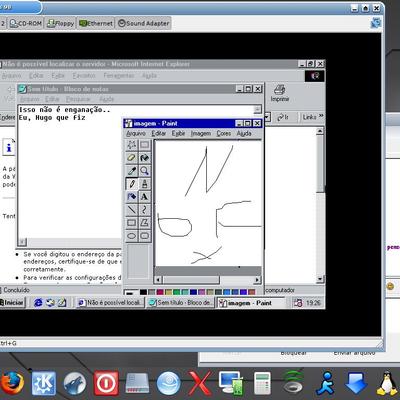This screenshot has height=400, width=400.
Task: Select the Airbrush spray tool
Action: click(x=132, y=197)
